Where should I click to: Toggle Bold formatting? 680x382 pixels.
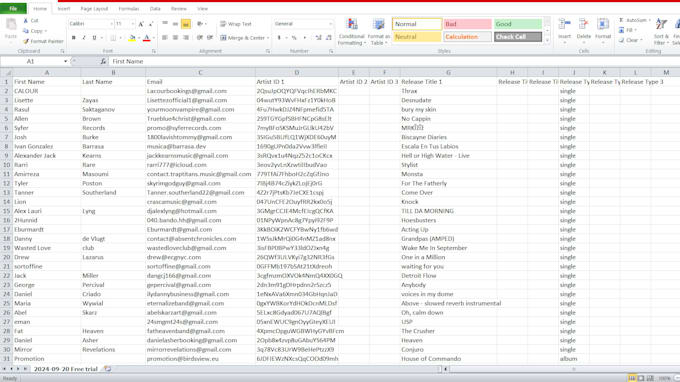tap(73, 38)
